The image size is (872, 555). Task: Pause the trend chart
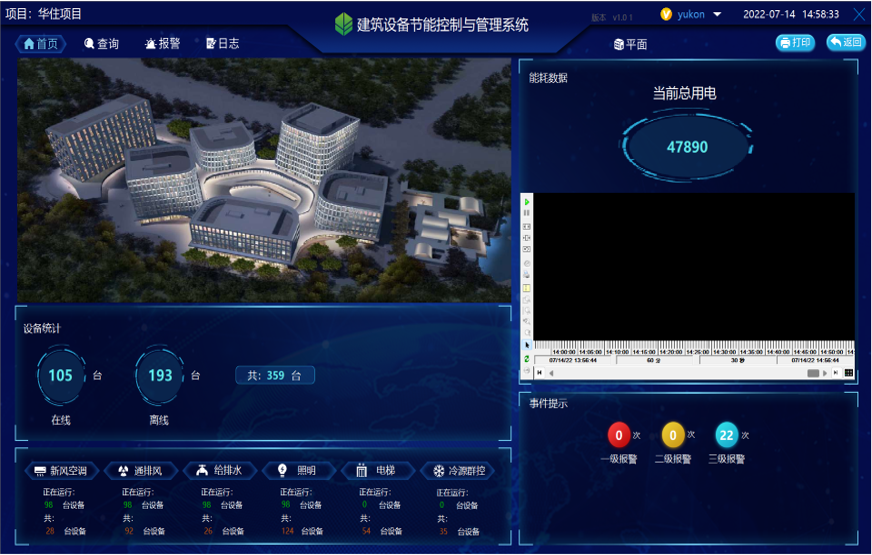[527, 213]
